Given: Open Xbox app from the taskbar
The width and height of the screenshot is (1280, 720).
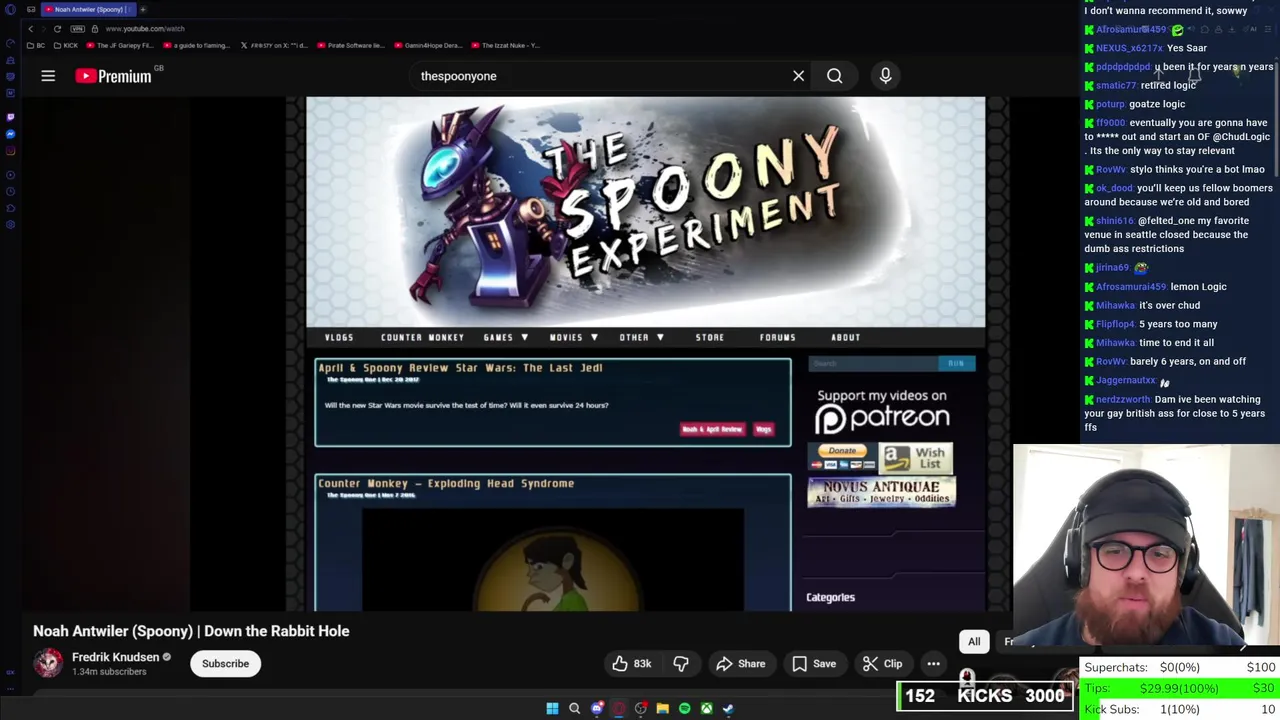Looking at the screenshot, I should pyautogui.click(x=706, y=709).
